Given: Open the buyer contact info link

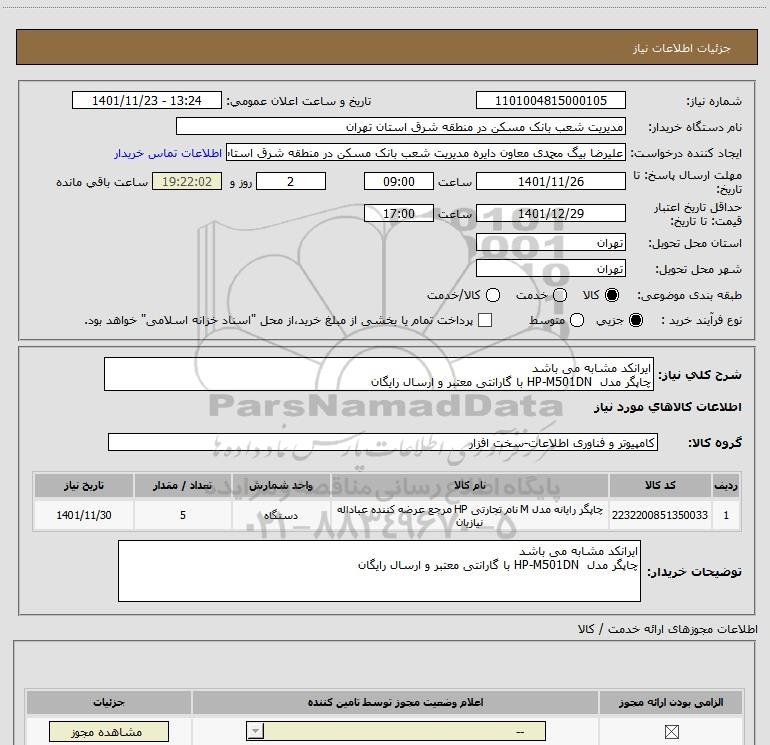Looking at the screenshot, I should click(168, 153).
